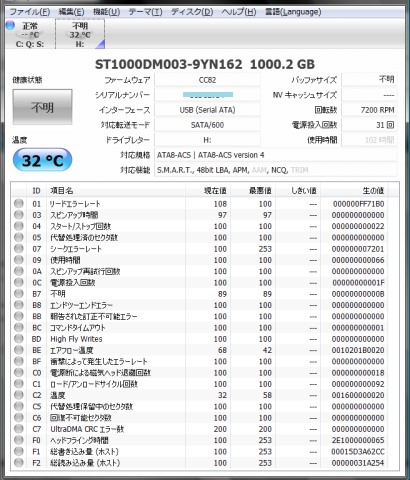Click status circle for row 01 リードエラーレート
The width and height of the screenshot is (410, 480).
(x=19, y=203)
